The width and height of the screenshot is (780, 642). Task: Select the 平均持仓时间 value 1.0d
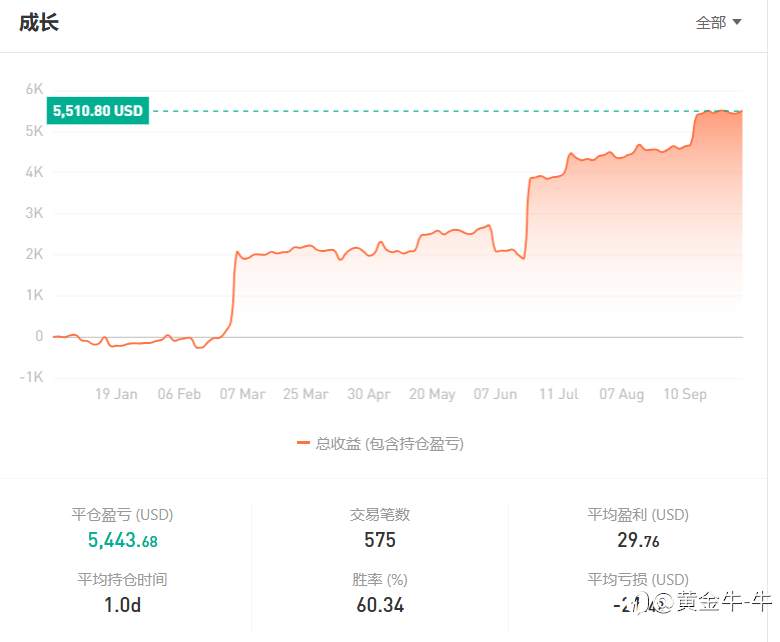click(x=122, y=605)
